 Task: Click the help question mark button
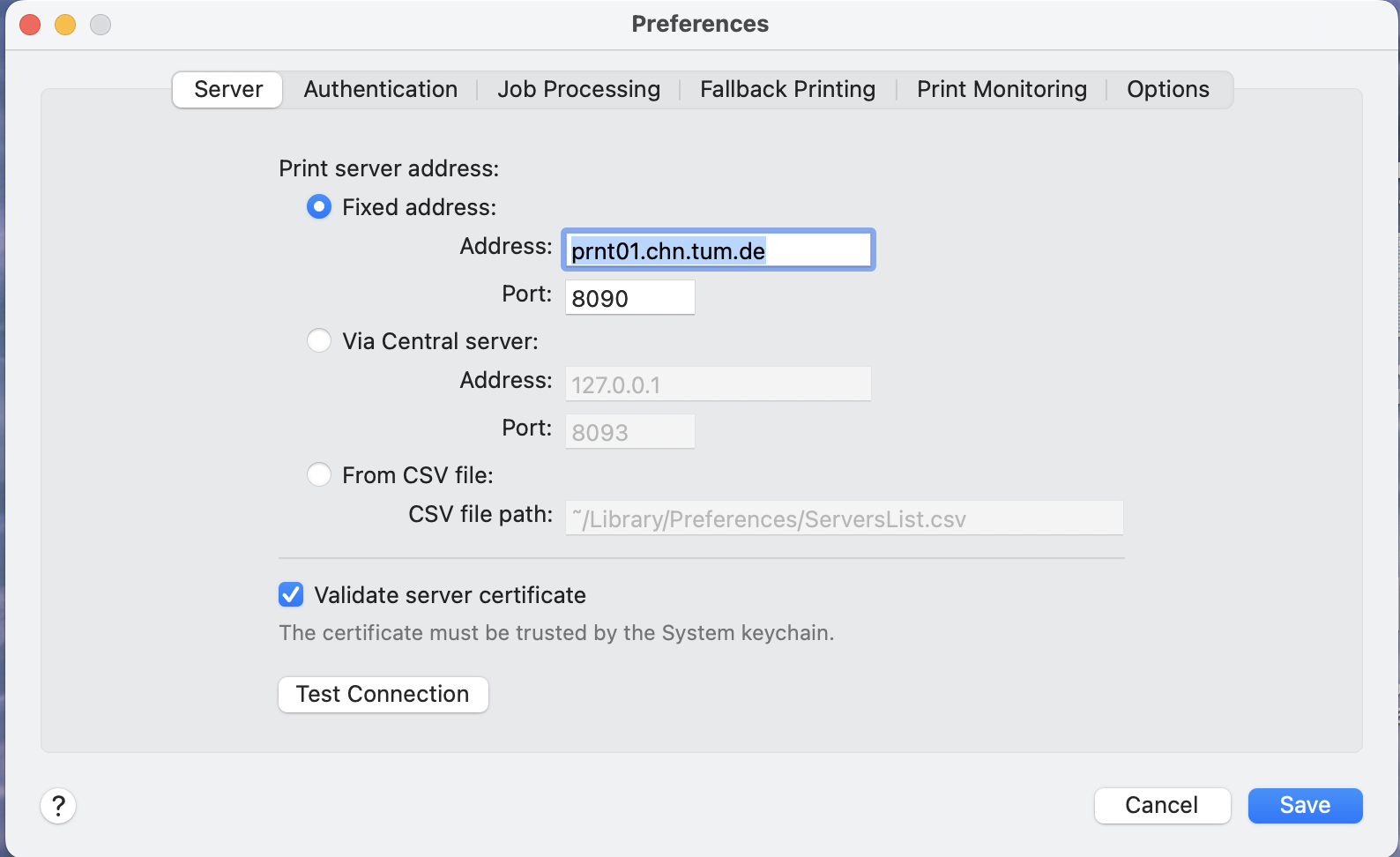(x=58, y=805)
